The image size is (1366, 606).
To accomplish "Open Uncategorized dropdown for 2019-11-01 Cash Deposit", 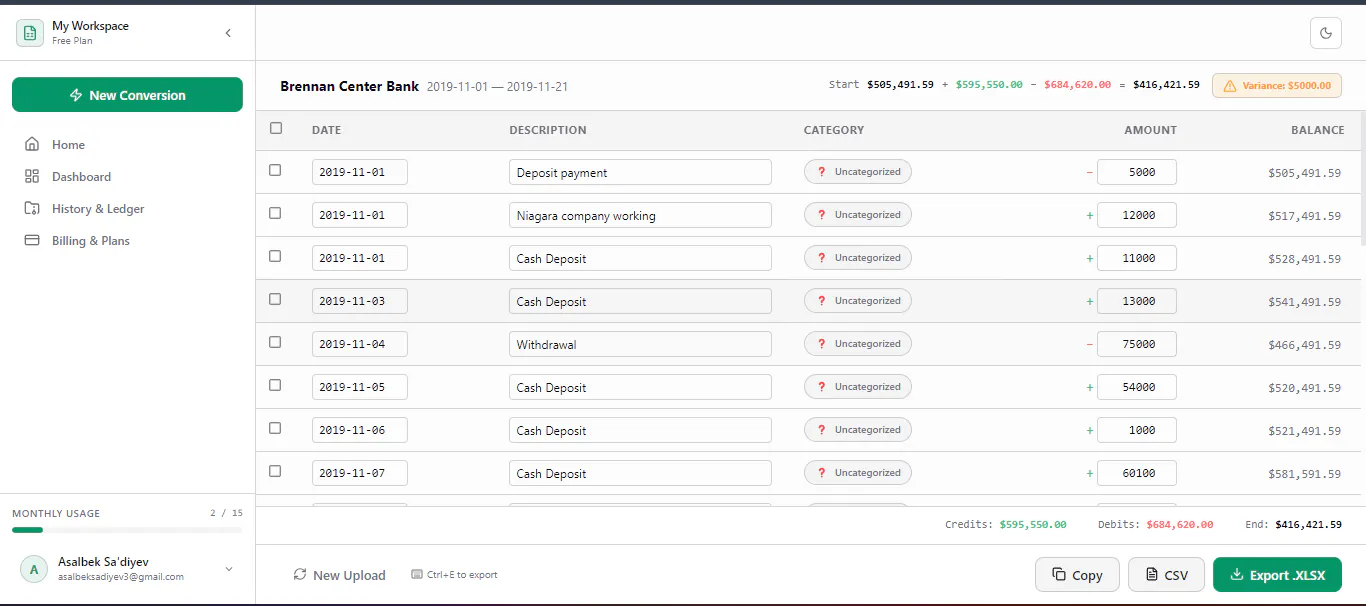I will point(858,258).
